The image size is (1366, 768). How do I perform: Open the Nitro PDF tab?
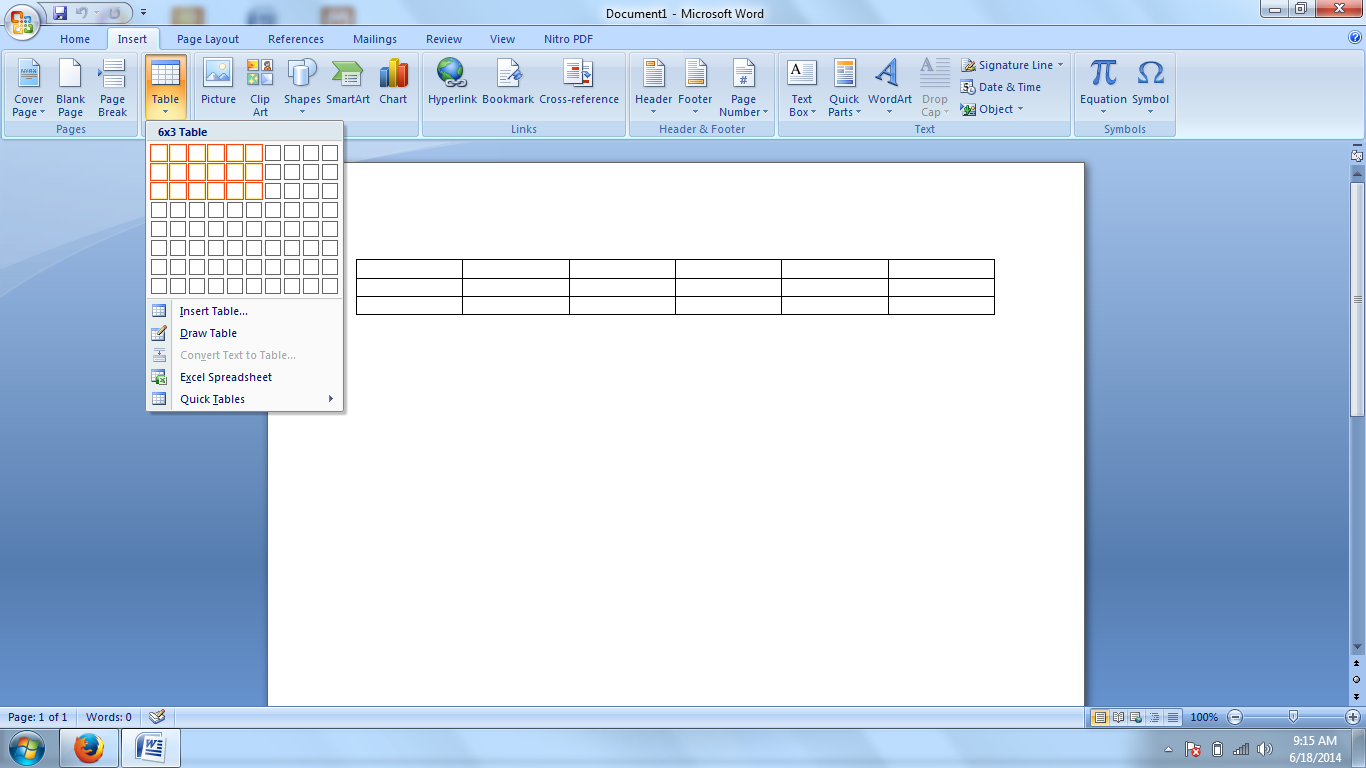pyautogui.click(x=568, y=39)
